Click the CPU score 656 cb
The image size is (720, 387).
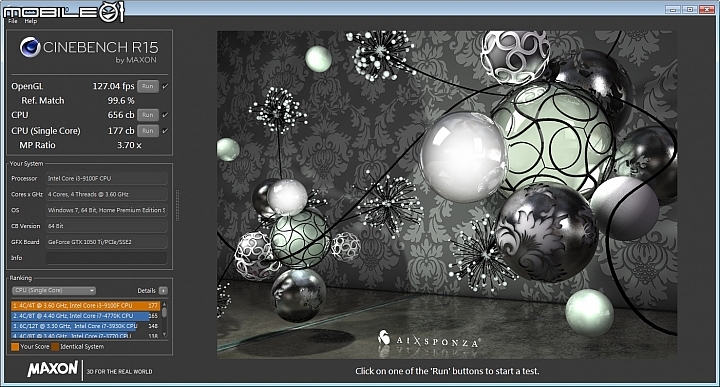click(x=121, y=115)
